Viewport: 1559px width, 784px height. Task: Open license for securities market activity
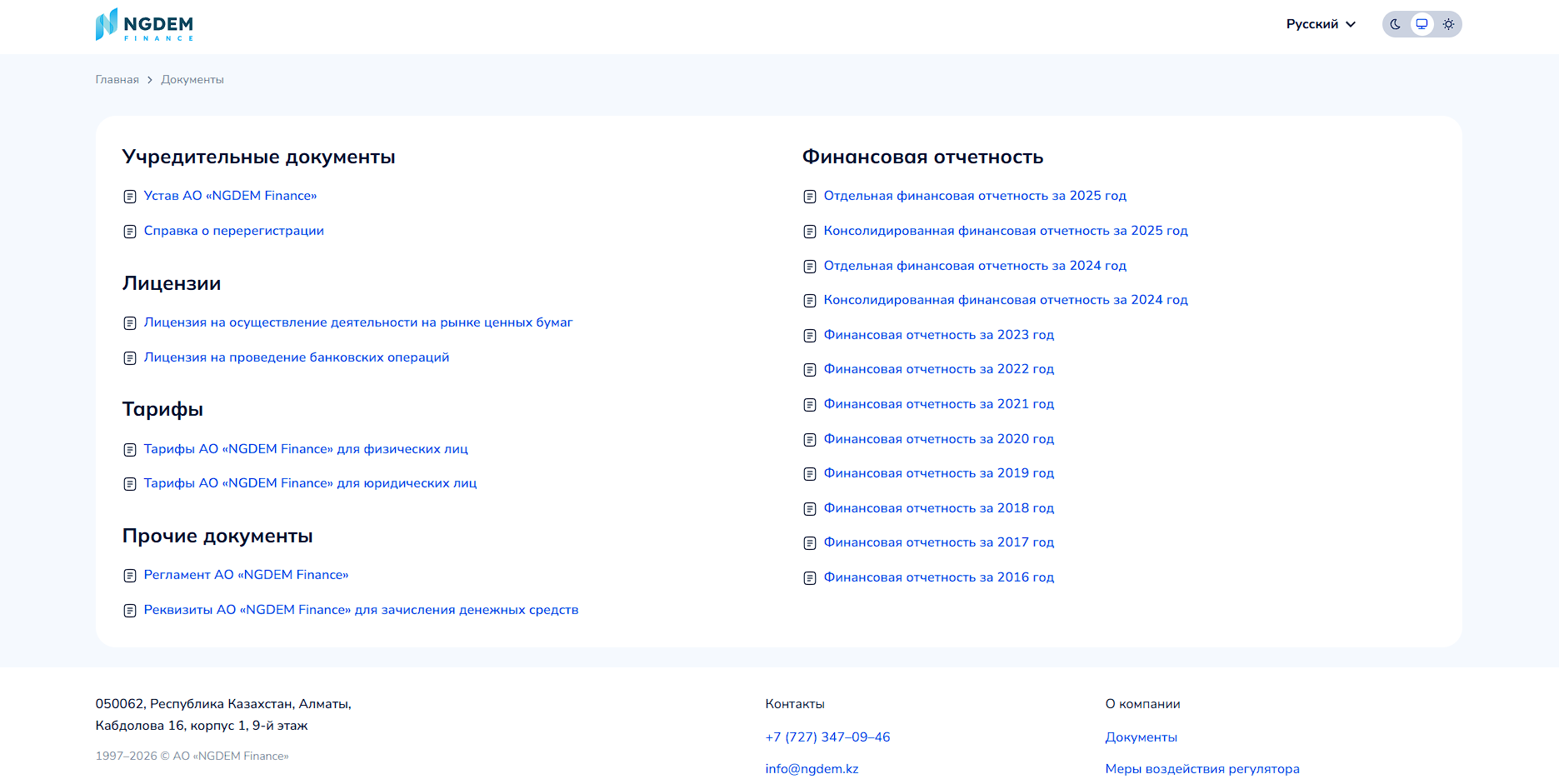358,322
